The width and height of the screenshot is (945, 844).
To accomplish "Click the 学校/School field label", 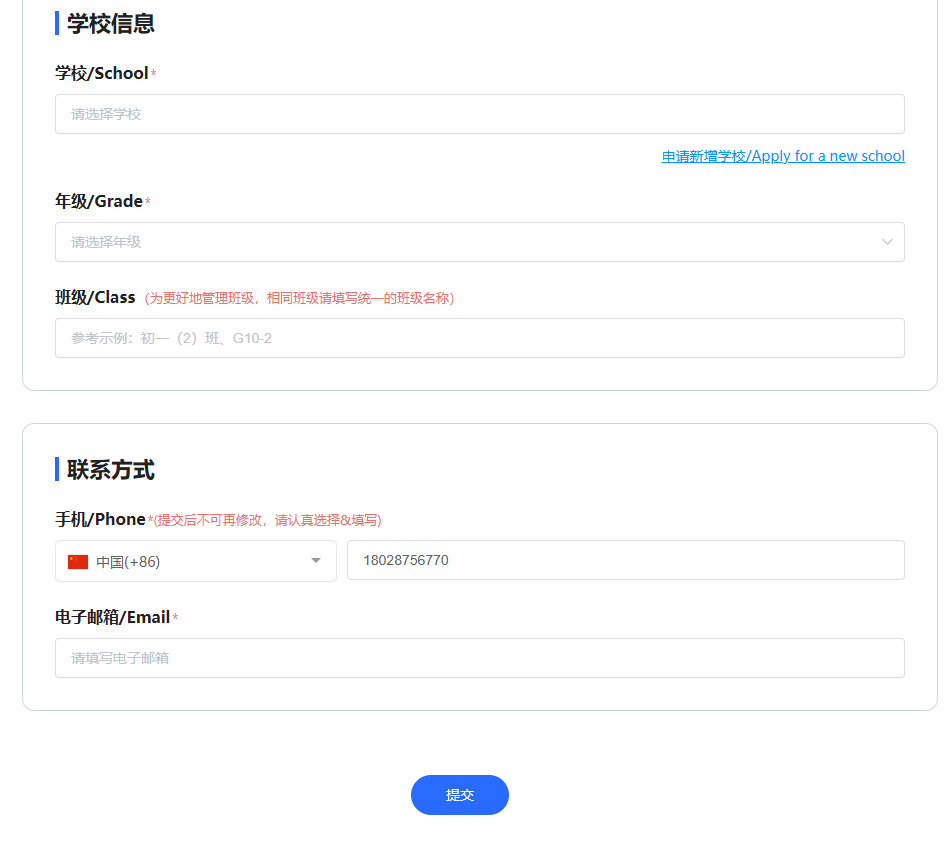I will (x=101, y=73).
